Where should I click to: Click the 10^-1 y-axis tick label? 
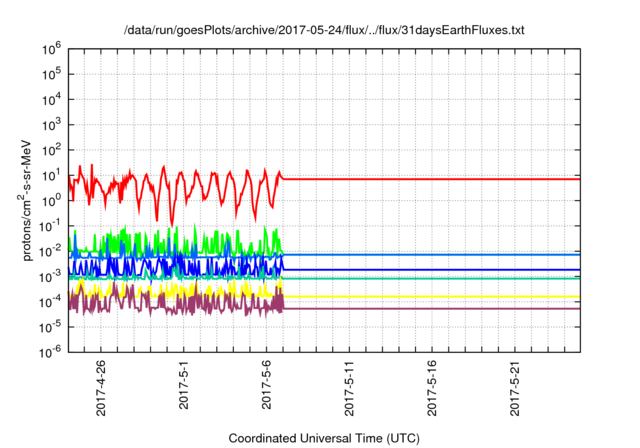click(50, 226)
